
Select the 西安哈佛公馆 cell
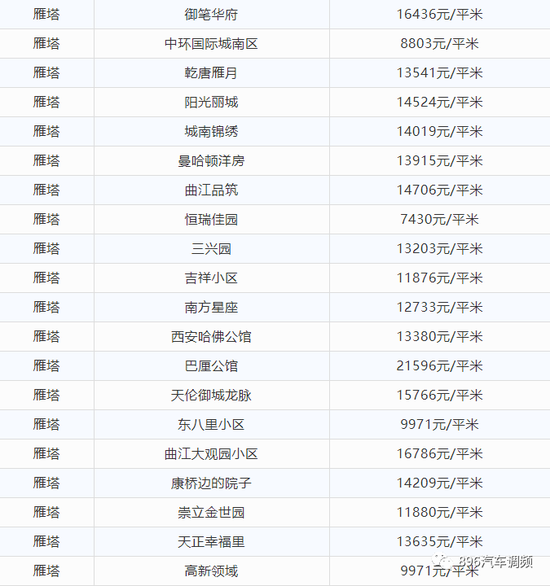point(211,336)
